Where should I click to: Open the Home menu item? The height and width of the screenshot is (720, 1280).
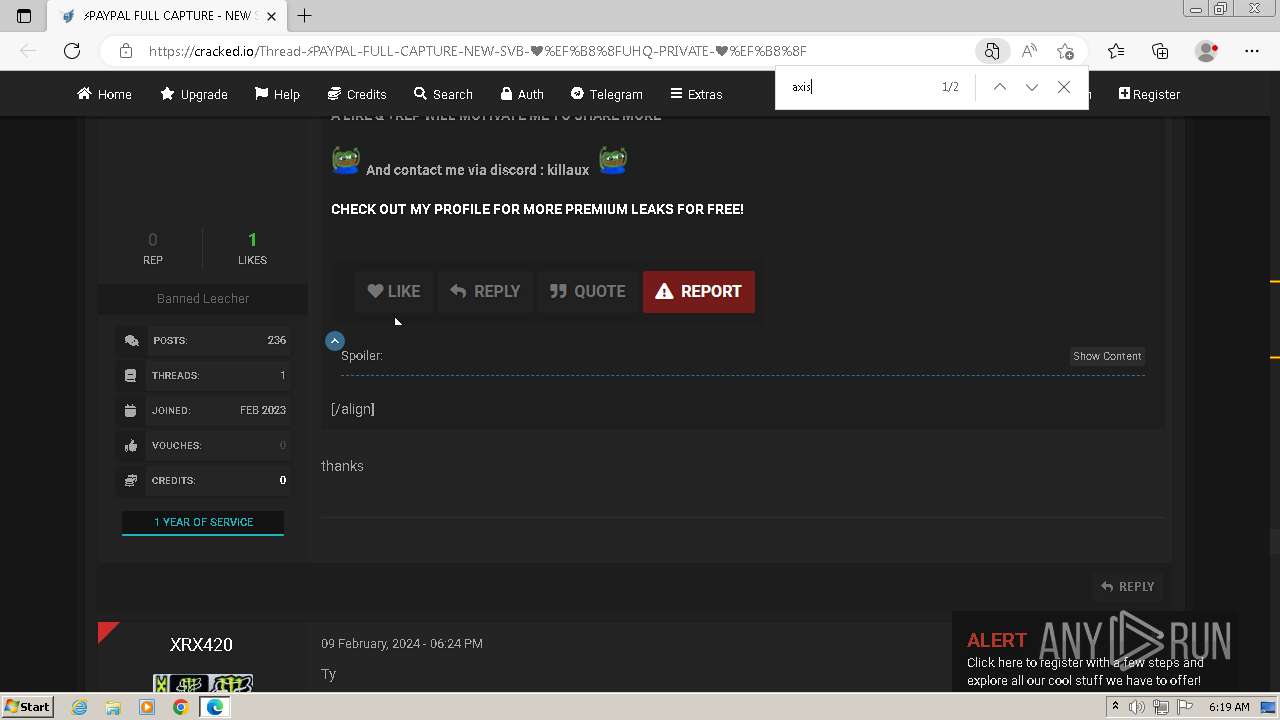click(104, 94)
